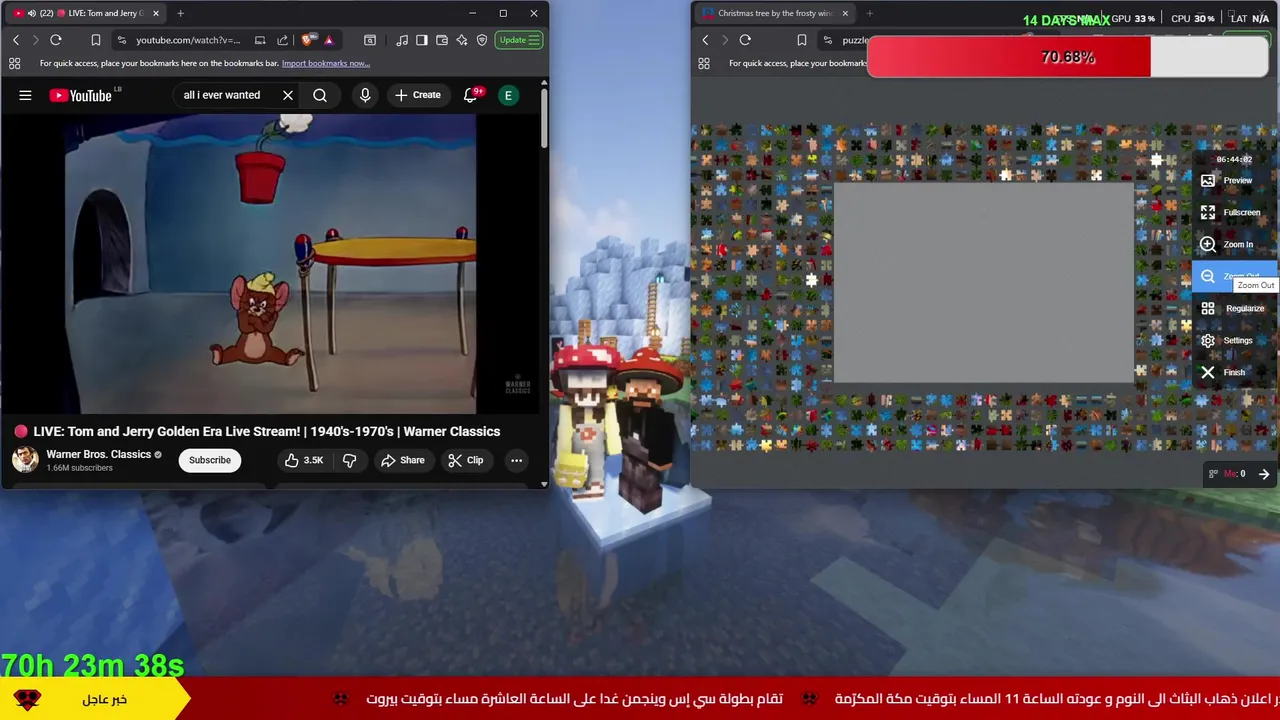Screen dimensions: 1280x720
Task: Go back in the YouTube browser window
Action: [16, 40]
